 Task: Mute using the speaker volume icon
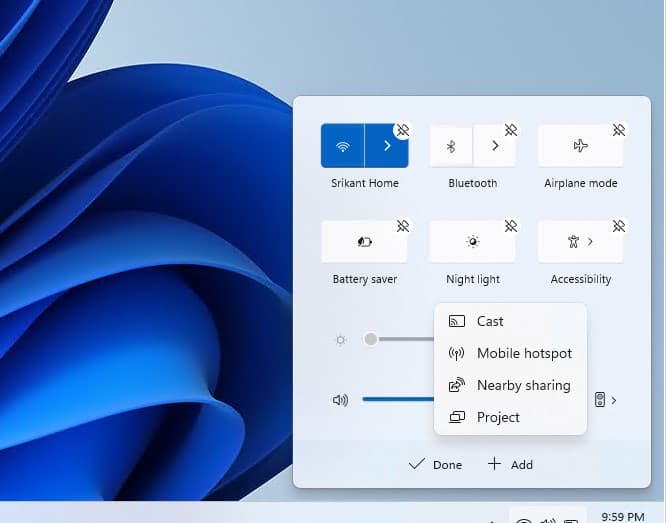[340, 400]
